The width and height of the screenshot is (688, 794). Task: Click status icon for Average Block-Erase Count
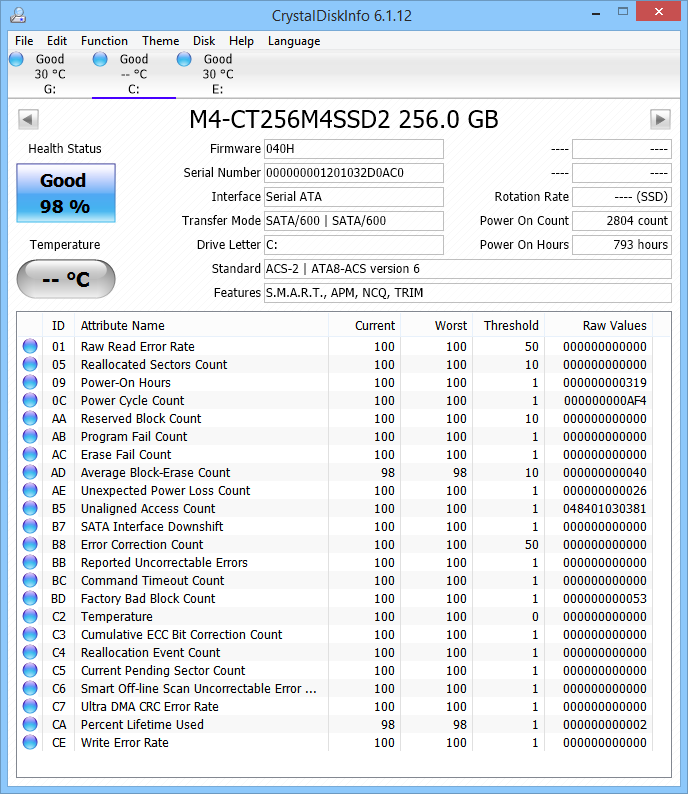click(x=30, y=472)
